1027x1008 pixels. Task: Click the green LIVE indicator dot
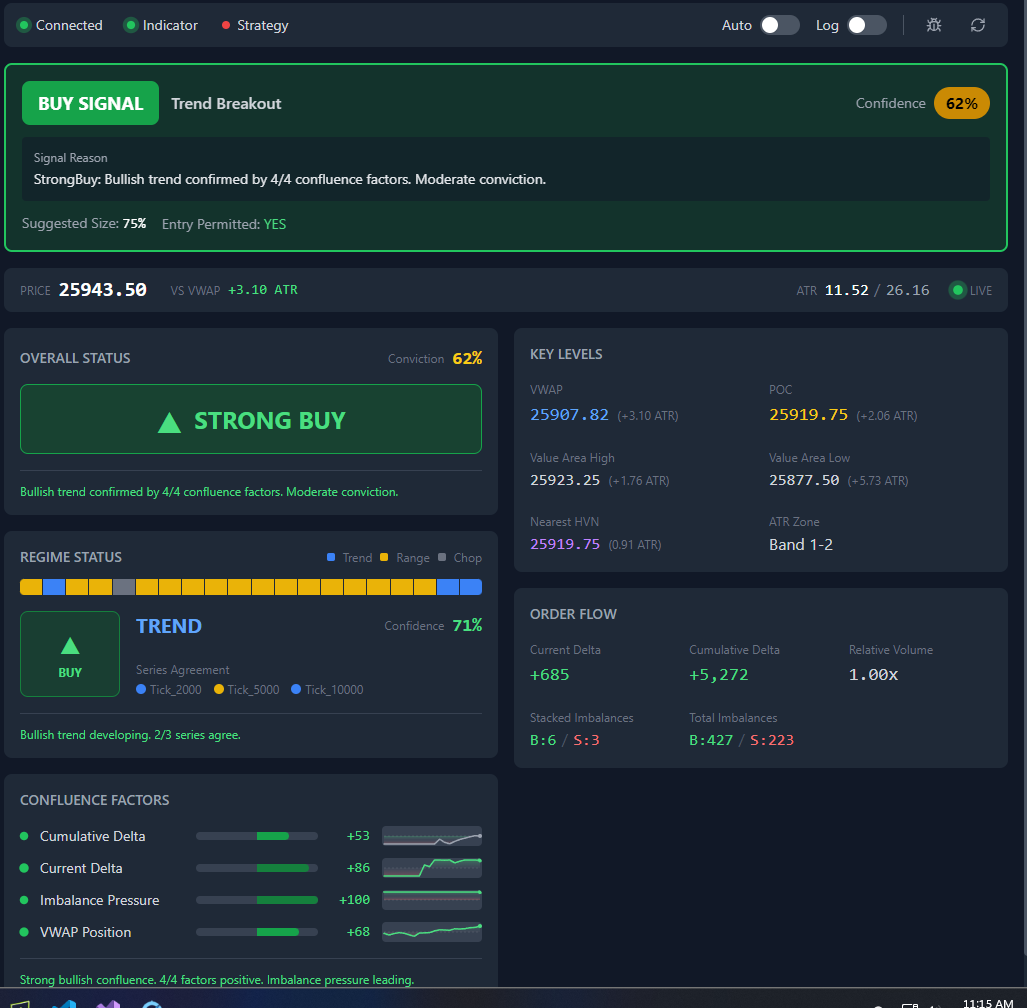[x=958, y=290]
